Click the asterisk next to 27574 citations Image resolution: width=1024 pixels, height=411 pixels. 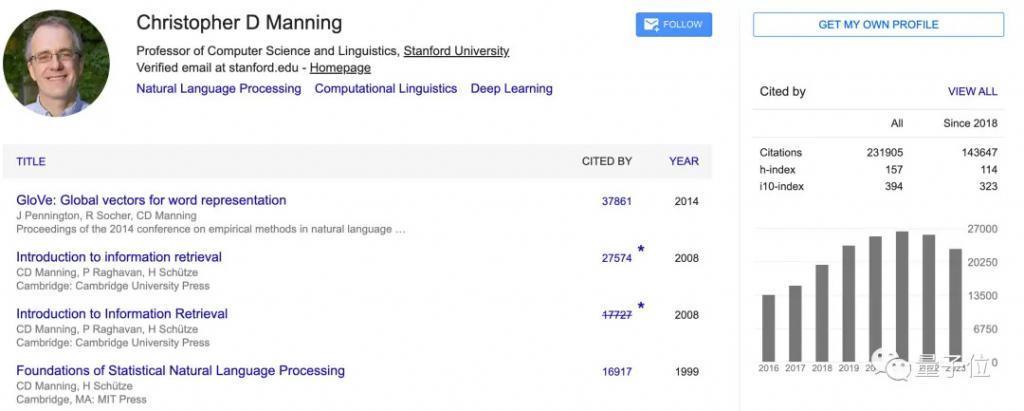[641, 249]
